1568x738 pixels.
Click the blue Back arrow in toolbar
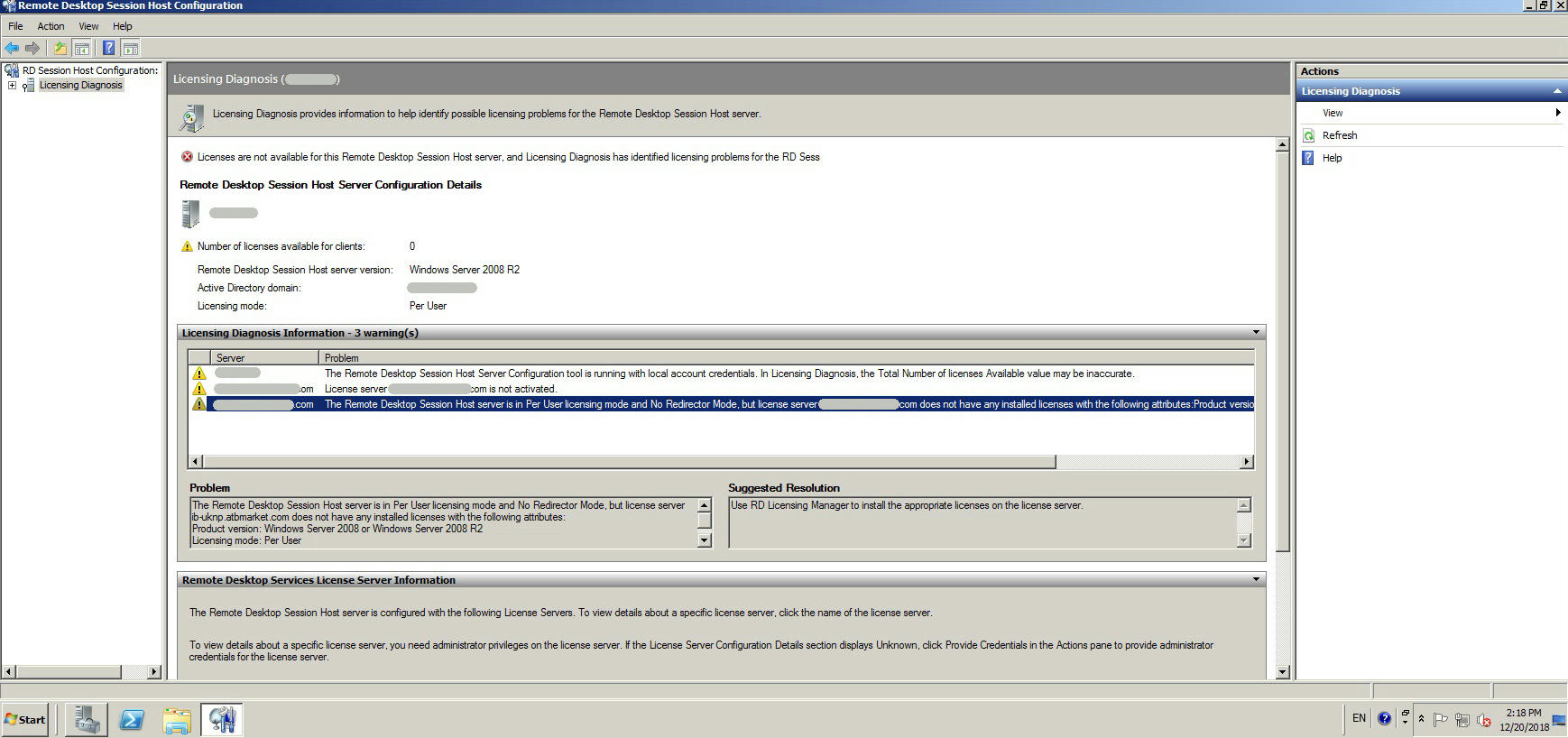pos(12,48)
